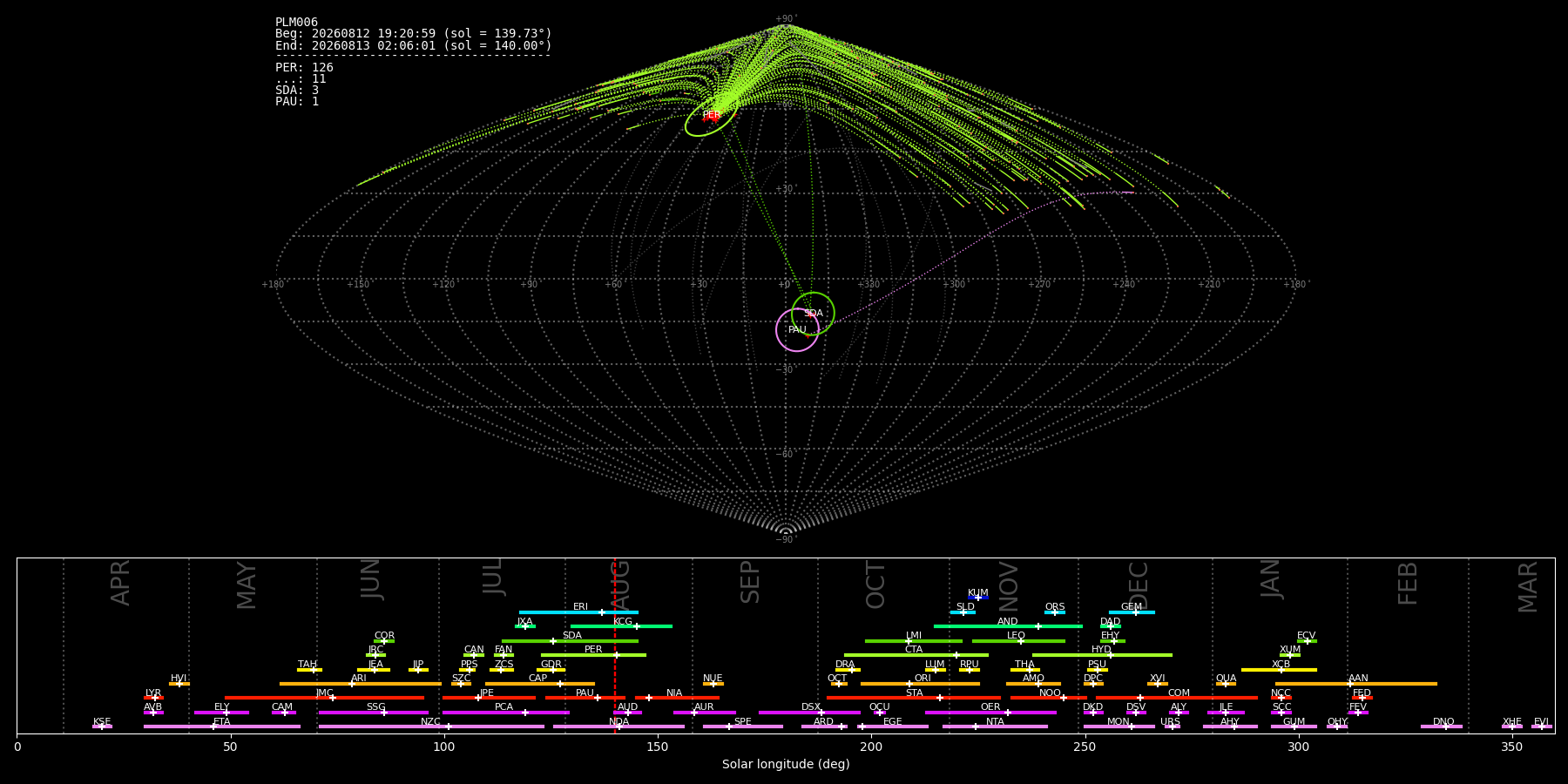Select the LEO shower bar in November
1568x784 pixels.
coord(1018,641)
